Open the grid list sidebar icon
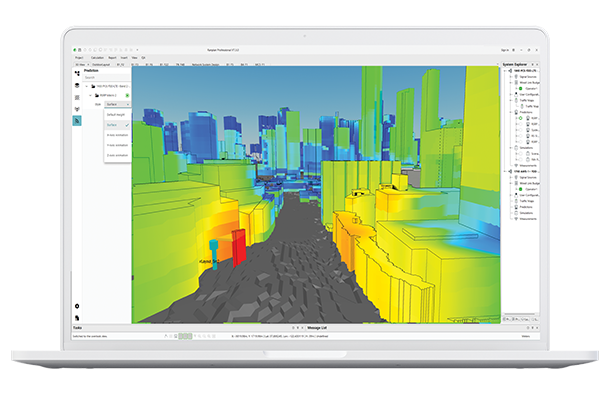The height and width of the screenshot is (394, 609). (x=77, y=98)
